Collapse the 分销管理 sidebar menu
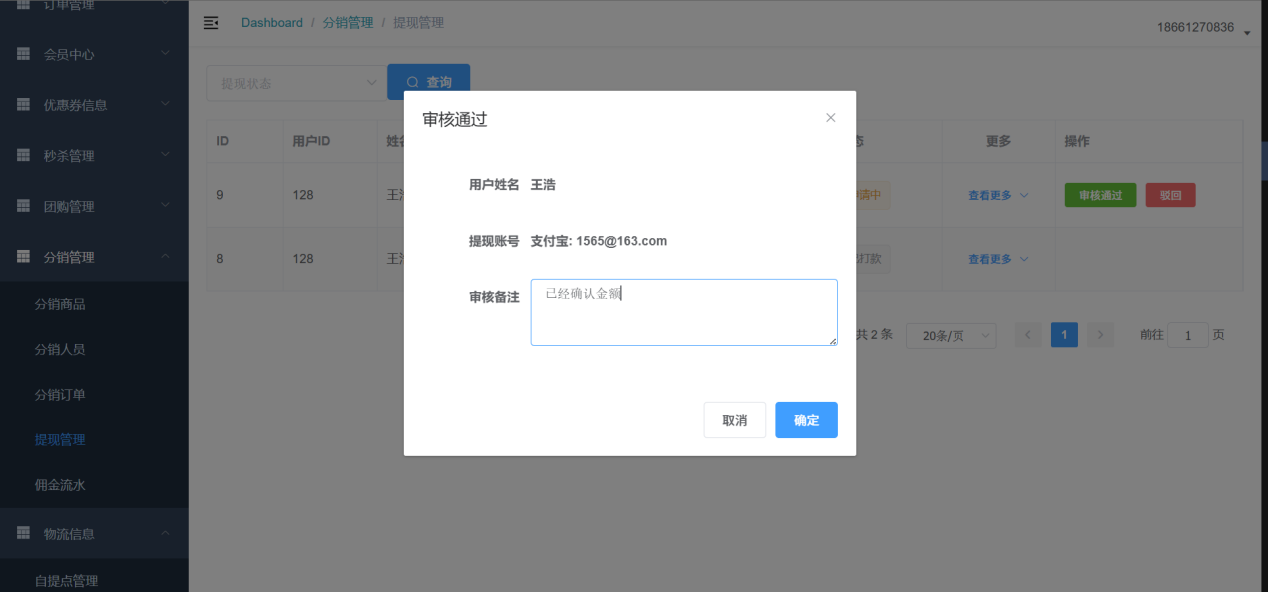This screenshot has width=1268, height=592. tap(165, 257)
